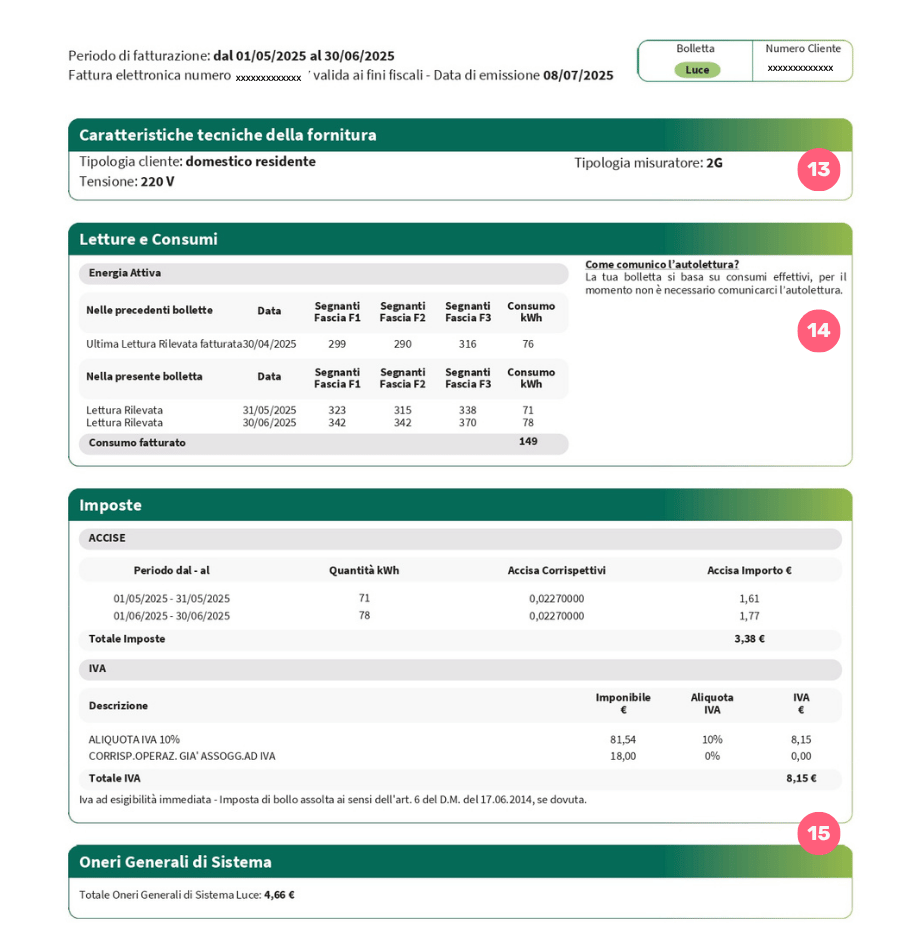Select the green Luce badge
Screen dimensions: 900x951
(x=696, y=70)
